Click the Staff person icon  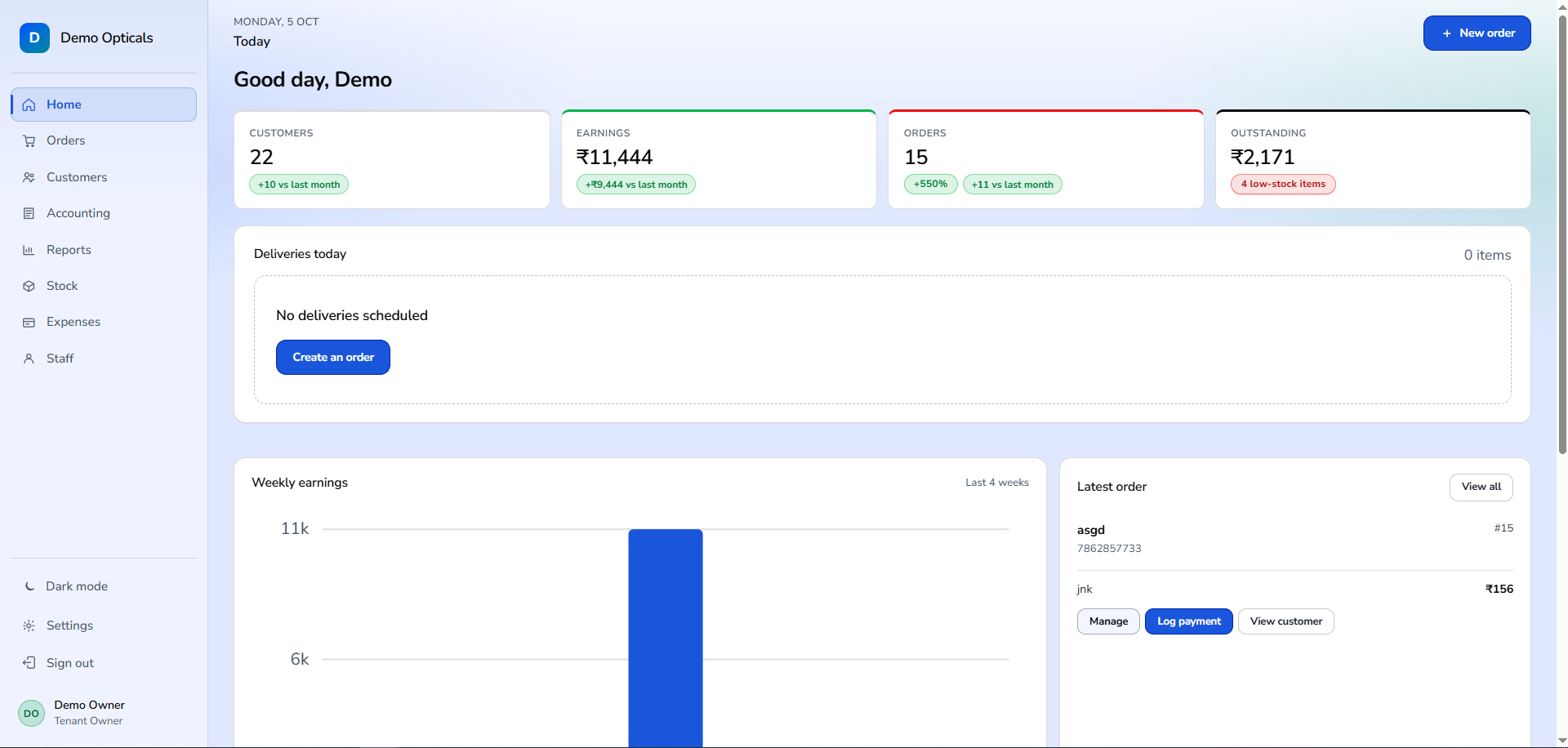point(29,358)
